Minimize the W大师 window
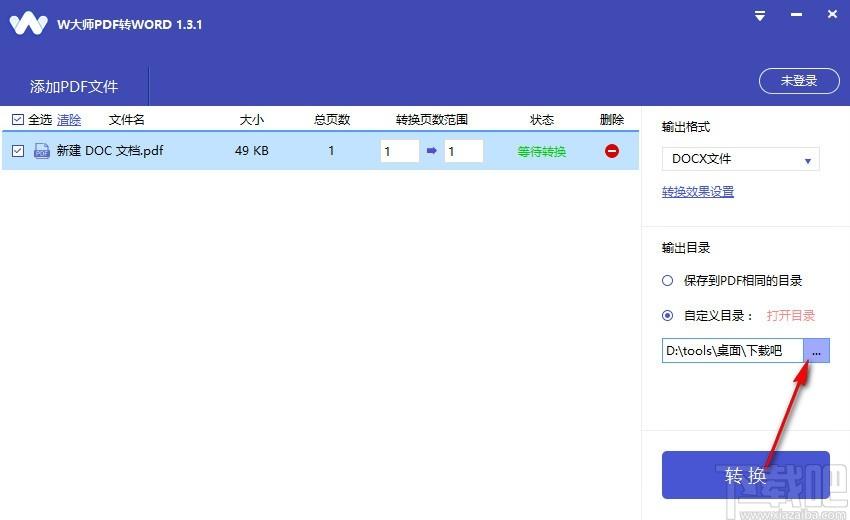 [796, 15]
